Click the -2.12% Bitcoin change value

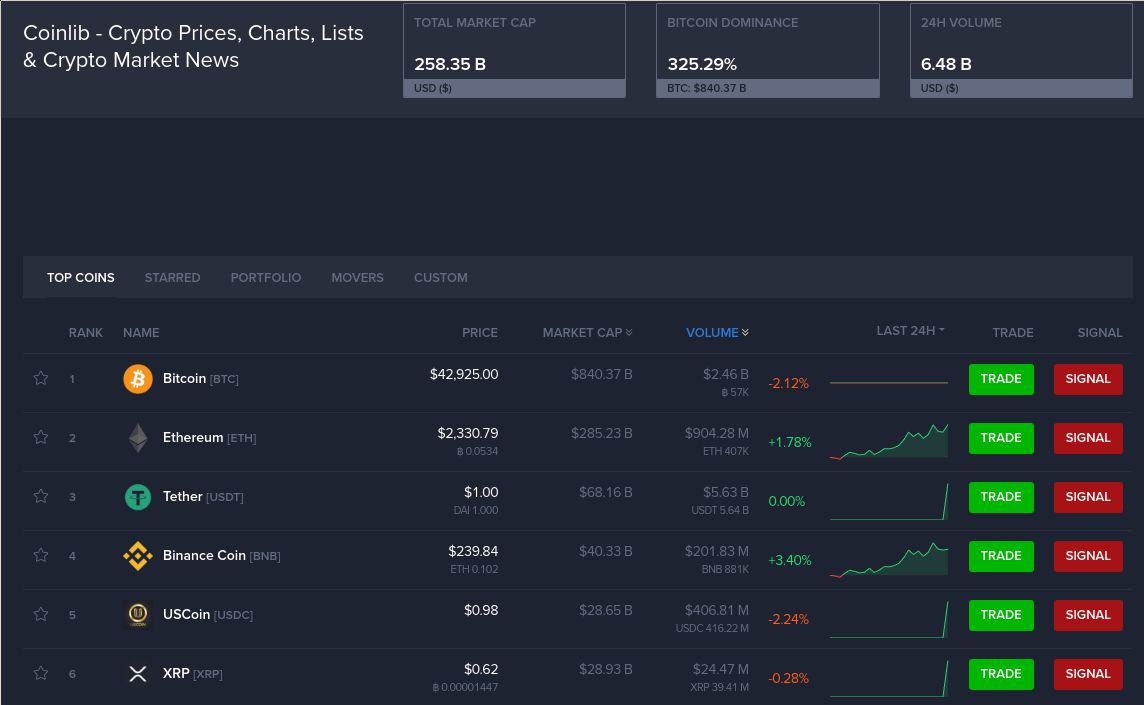pyautogui.click(x=789, y=383)
